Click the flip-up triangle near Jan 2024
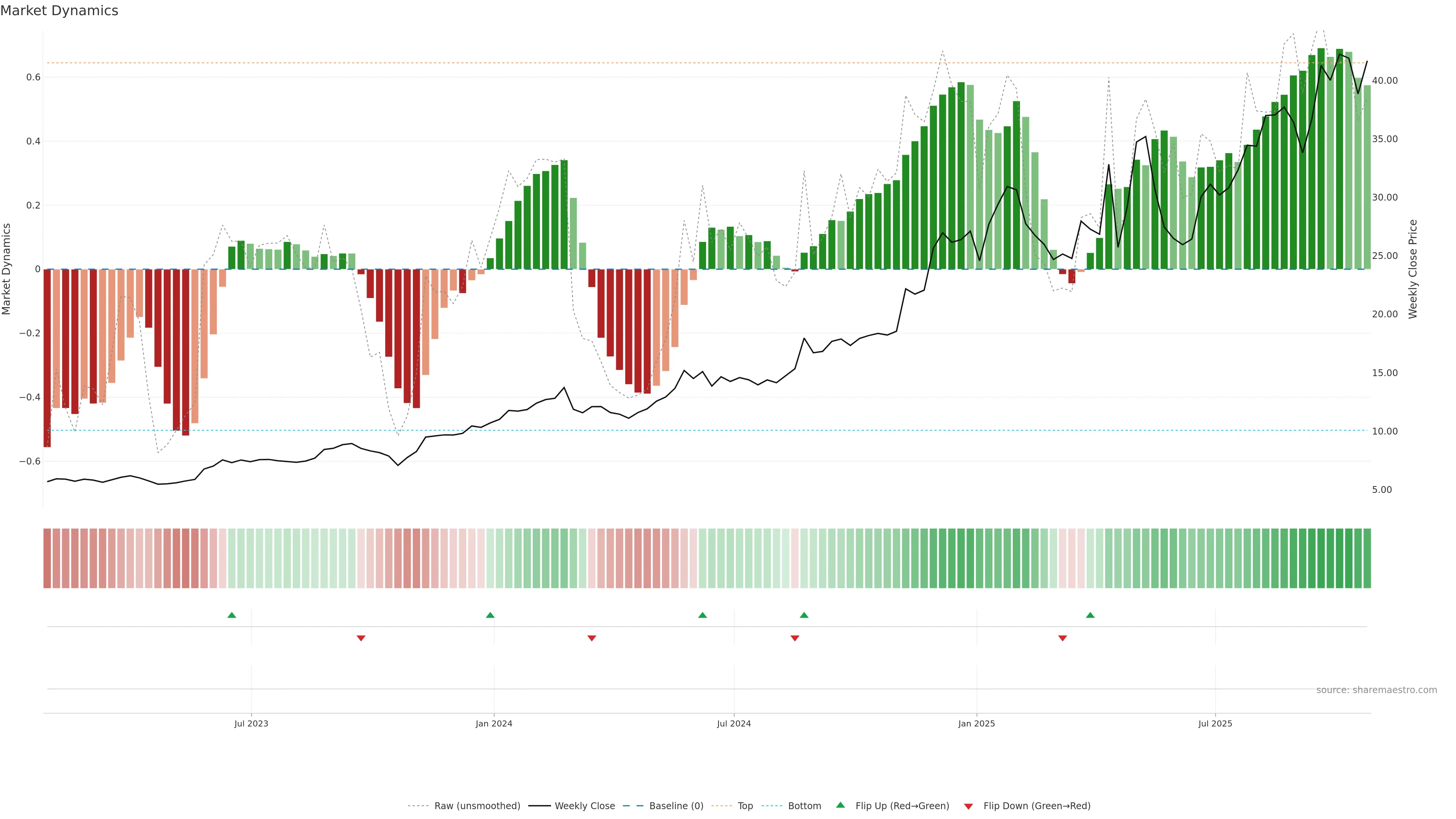1456x819 pixels. [x=490, y=615]
